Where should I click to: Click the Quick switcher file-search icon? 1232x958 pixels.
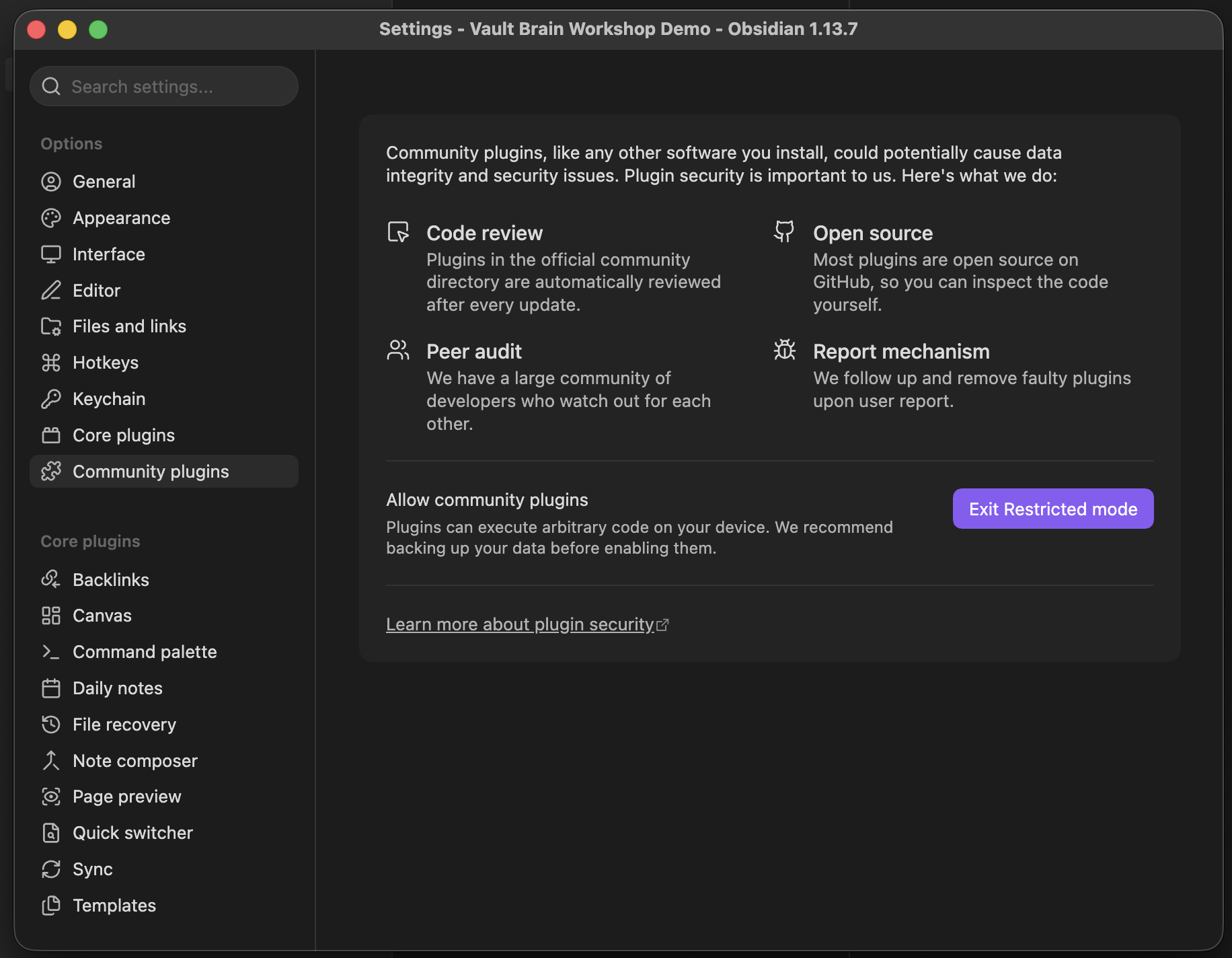coord(51,833)
